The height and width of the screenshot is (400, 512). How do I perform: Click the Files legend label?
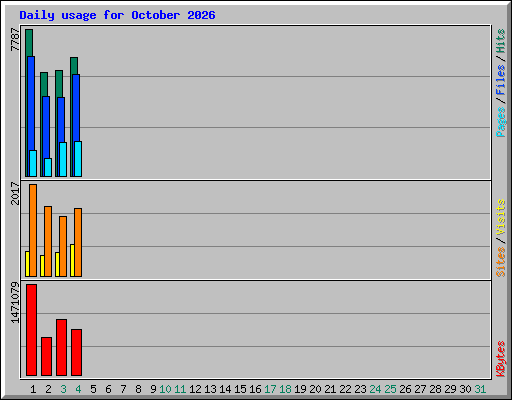tap(500, 79)
